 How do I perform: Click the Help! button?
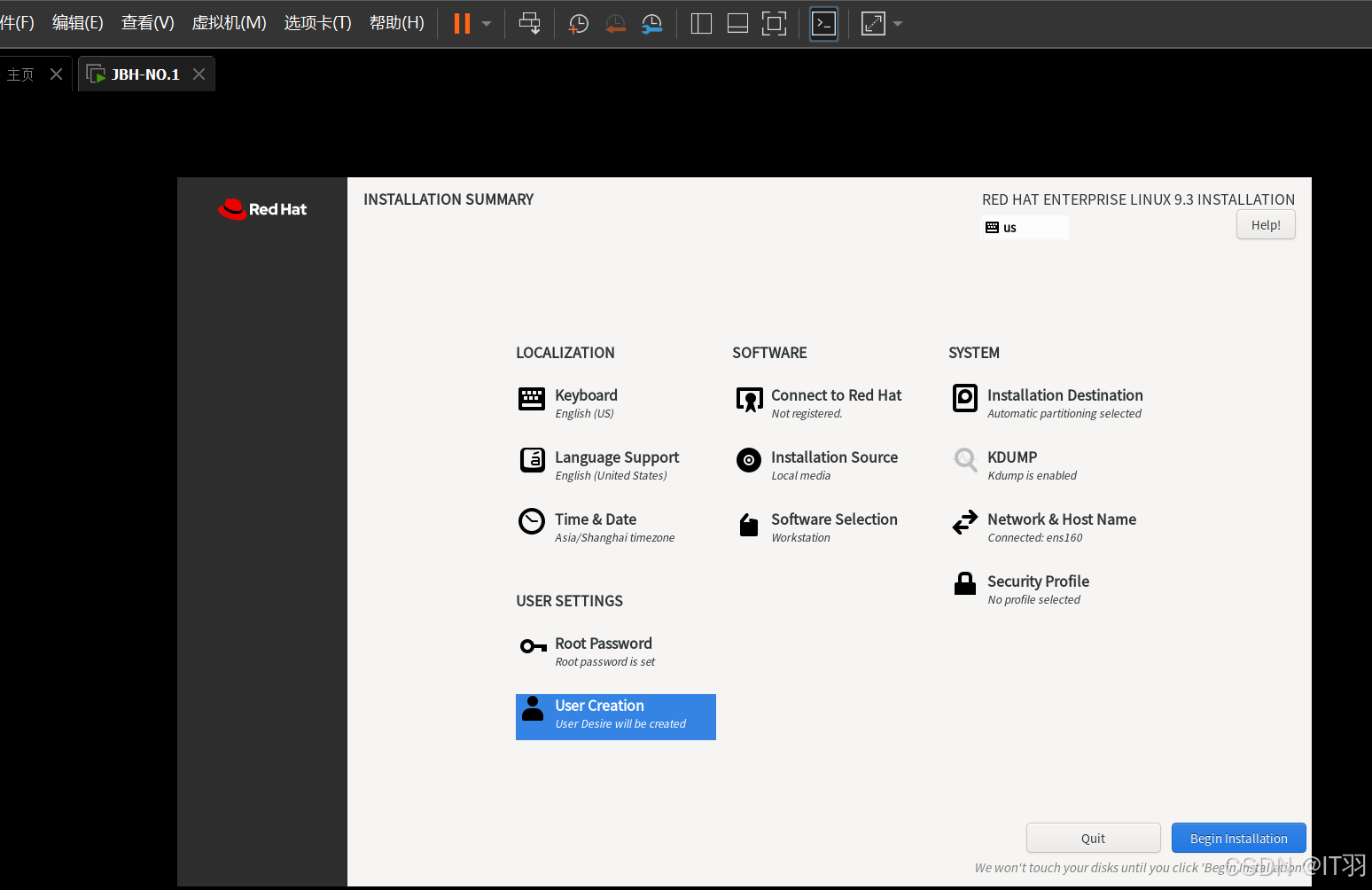tap(1266, 224)
